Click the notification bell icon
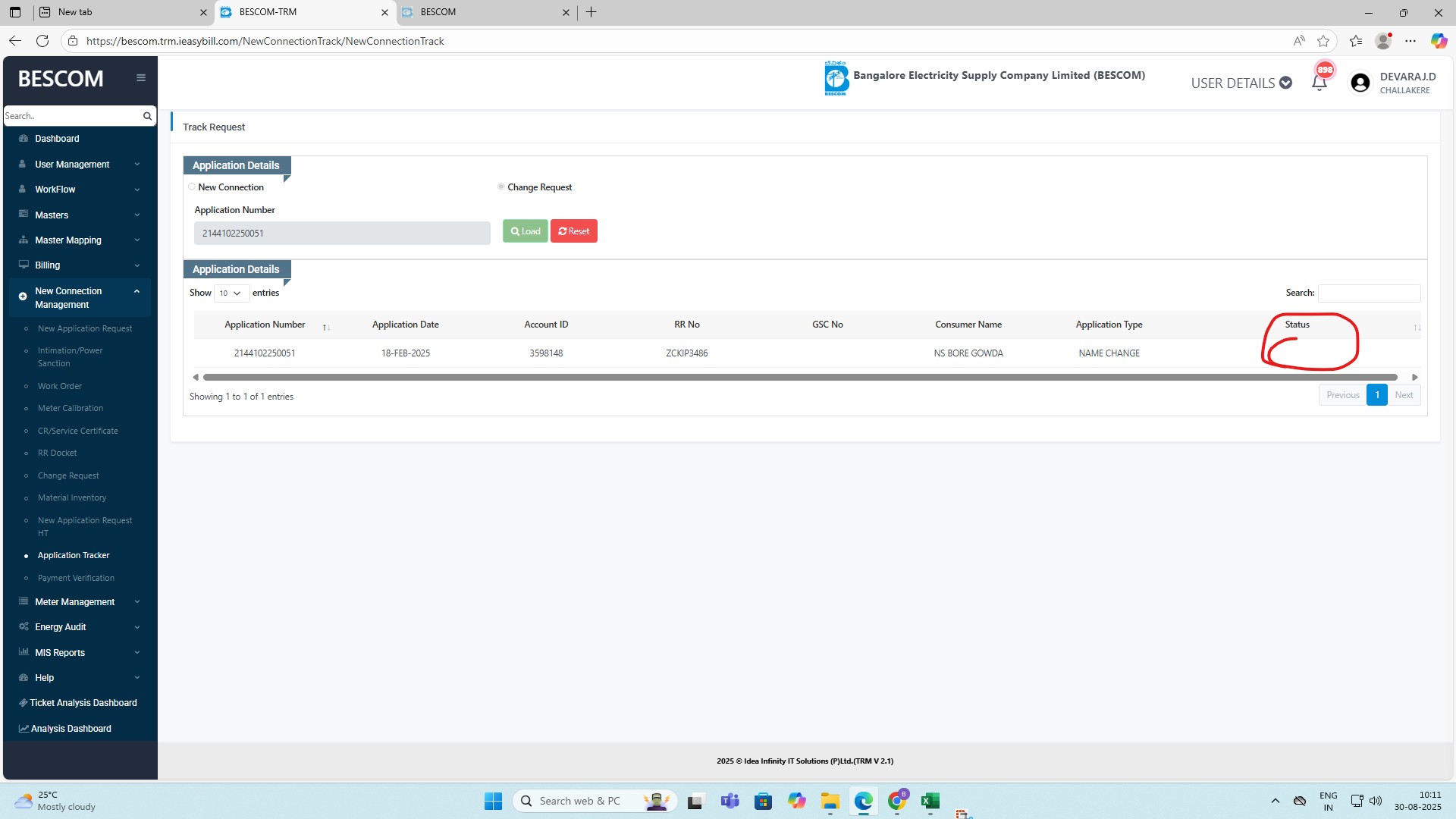The image size is (1456, 819). [1319, 83]
